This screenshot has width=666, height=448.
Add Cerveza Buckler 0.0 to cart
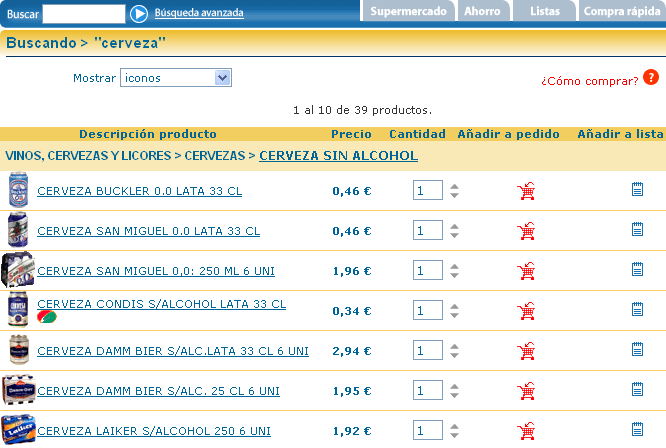tap(525, 191)
